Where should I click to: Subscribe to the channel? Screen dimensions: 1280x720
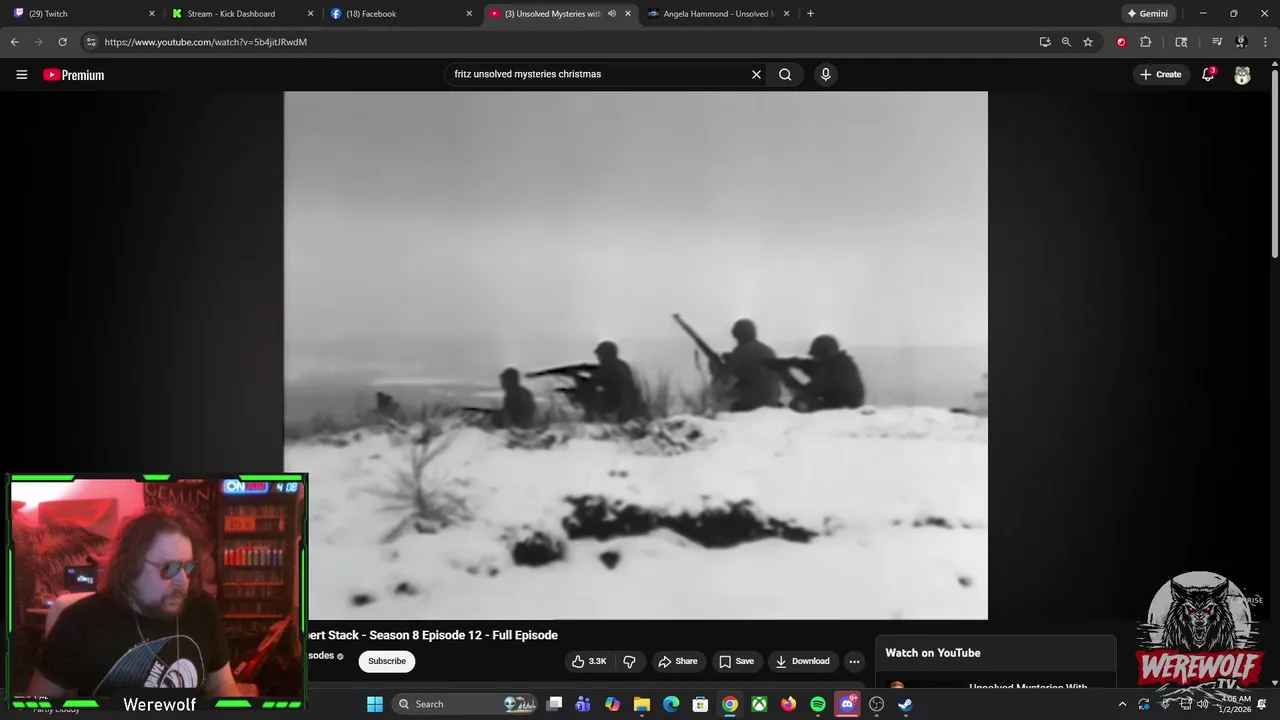(387, 661)
